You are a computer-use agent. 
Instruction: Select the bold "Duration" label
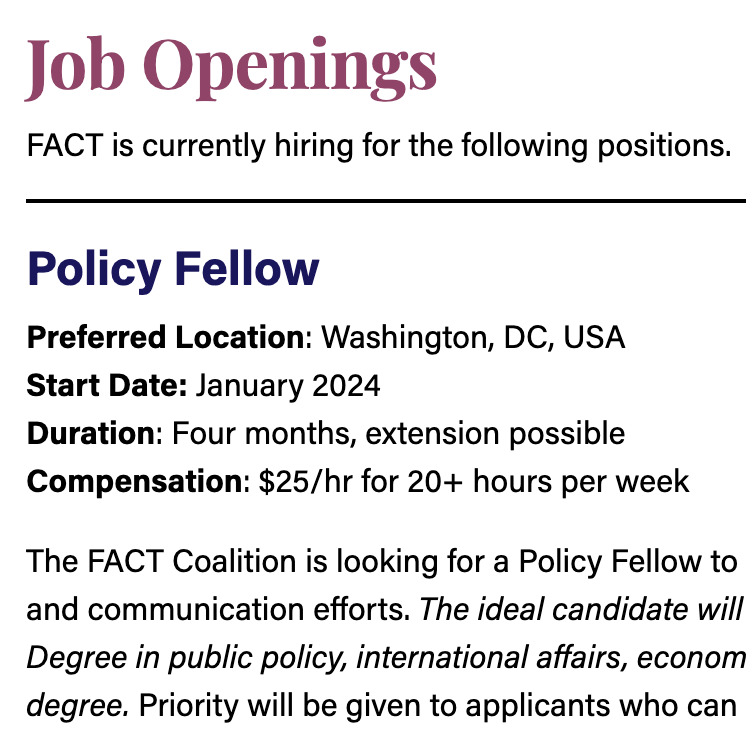[91, 433]
